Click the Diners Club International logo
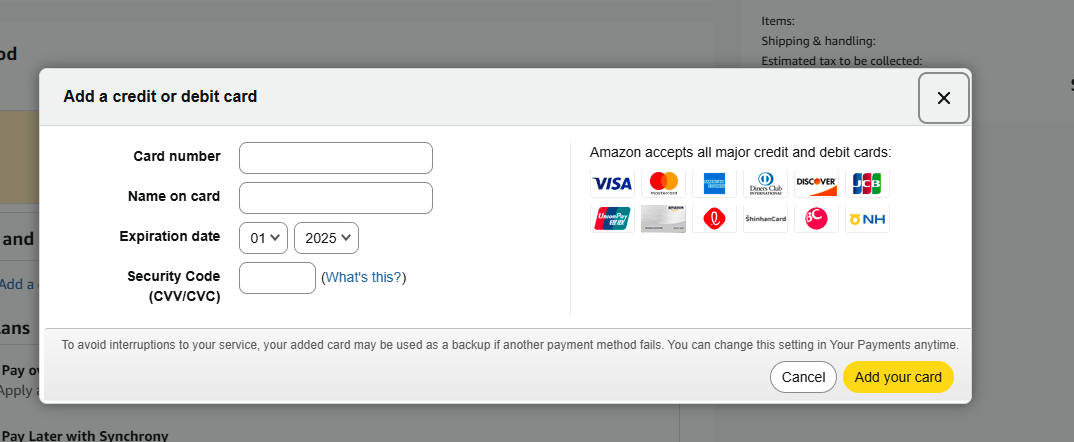 [x=765, y=183]
